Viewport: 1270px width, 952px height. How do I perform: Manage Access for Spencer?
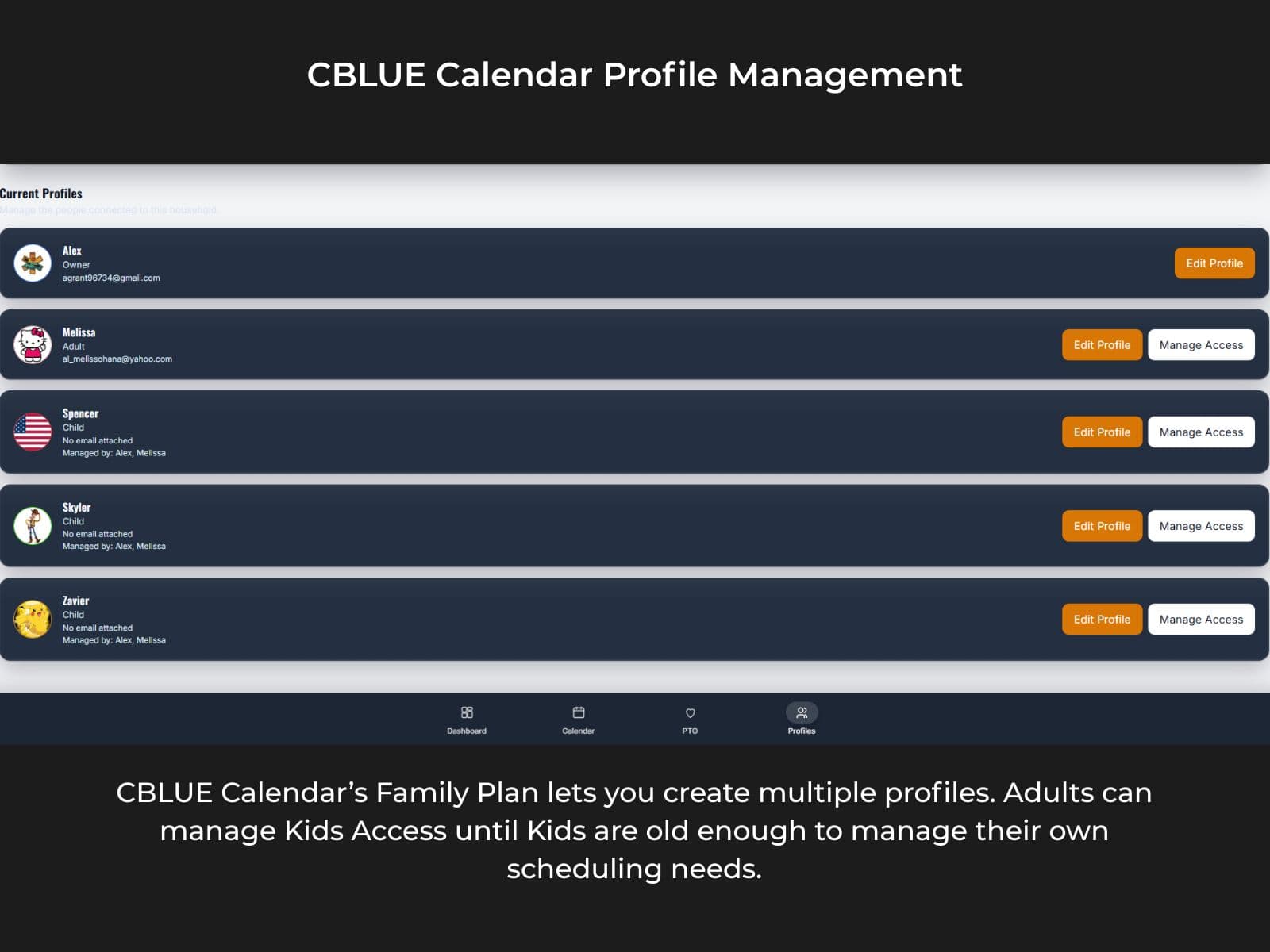(x=1201, y=432)
